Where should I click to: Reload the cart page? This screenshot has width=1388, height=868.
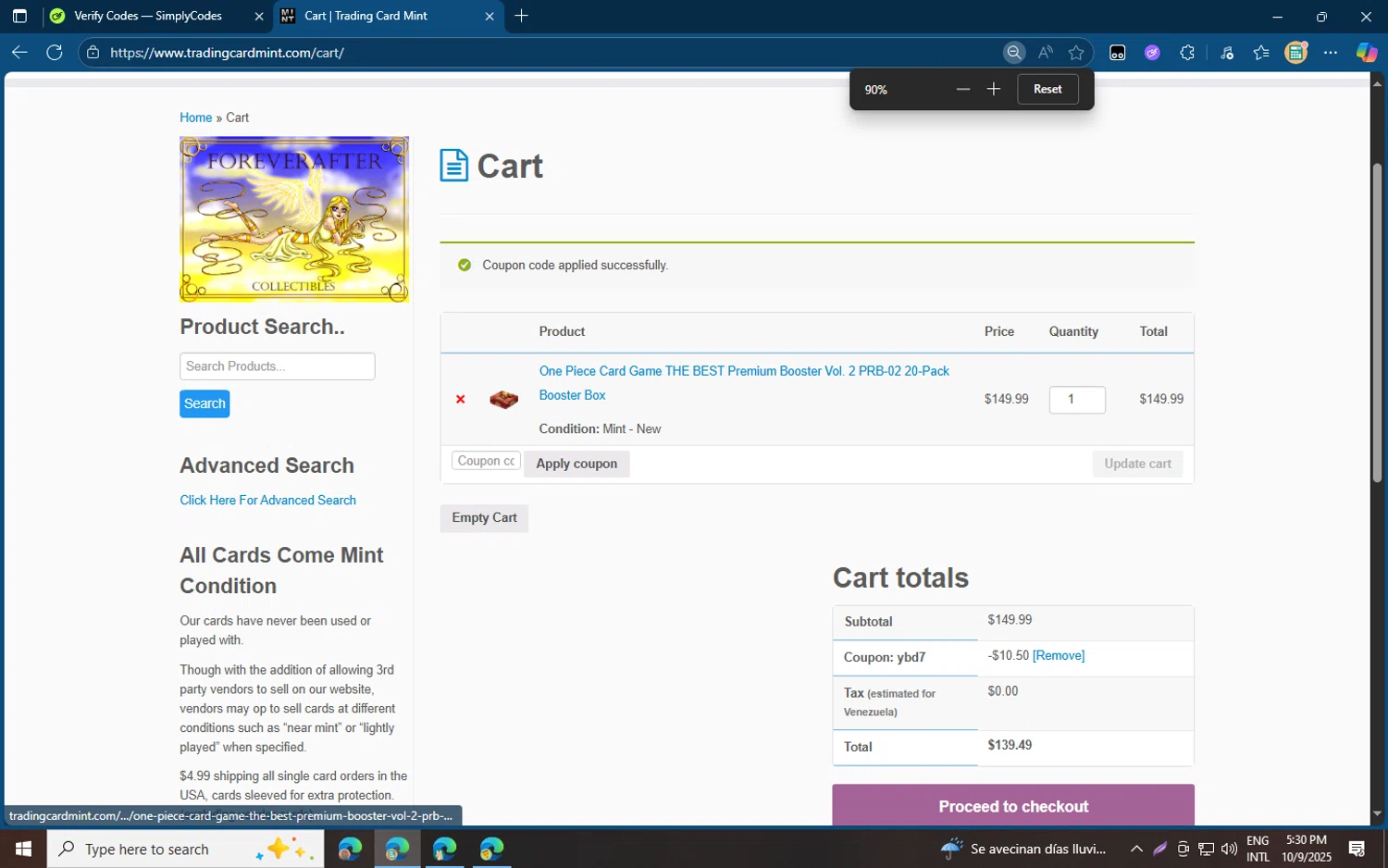coord(55,53)
